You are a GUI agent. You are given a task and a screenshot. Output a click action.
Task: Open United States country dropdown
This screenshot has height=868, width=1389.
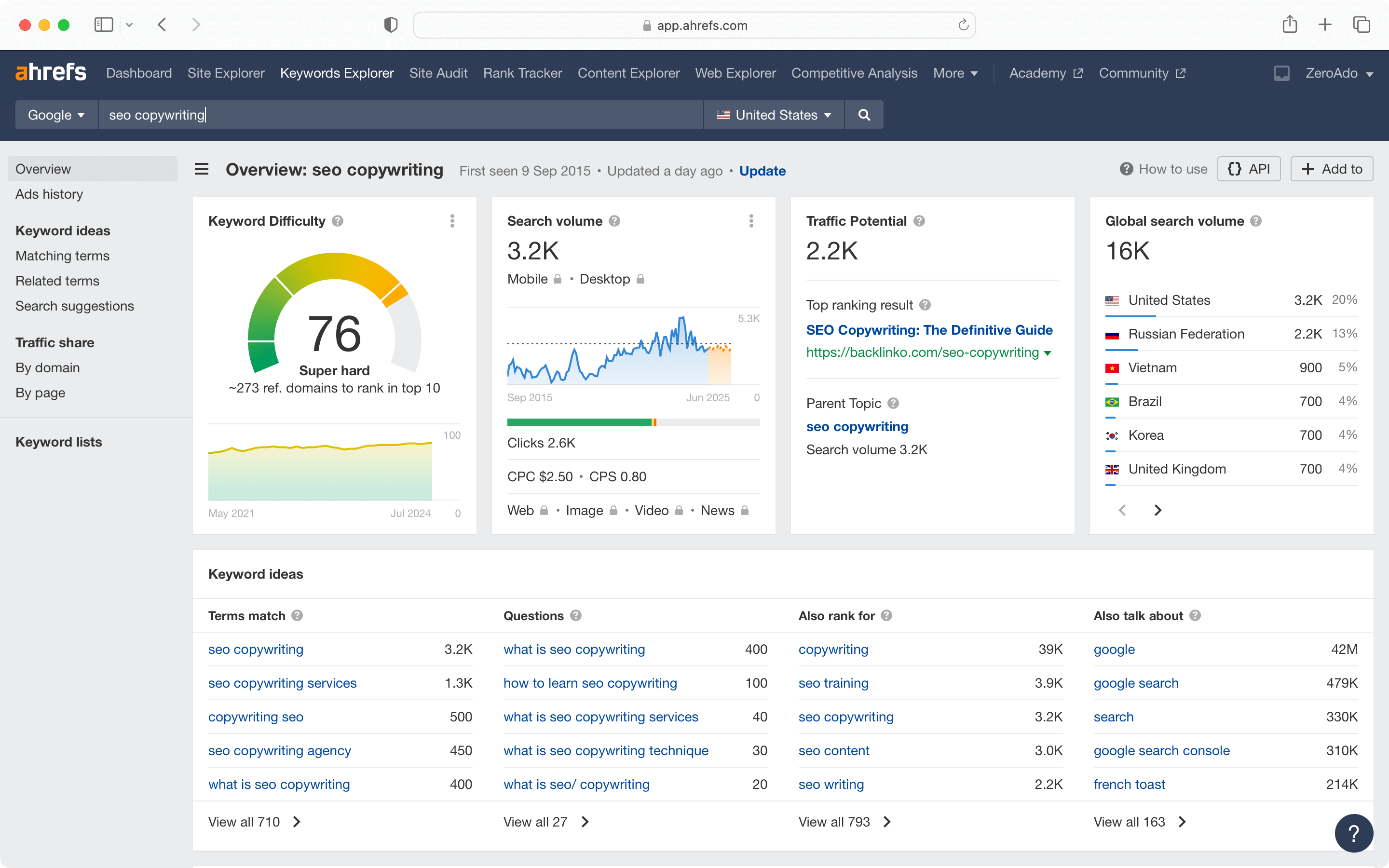774,115
